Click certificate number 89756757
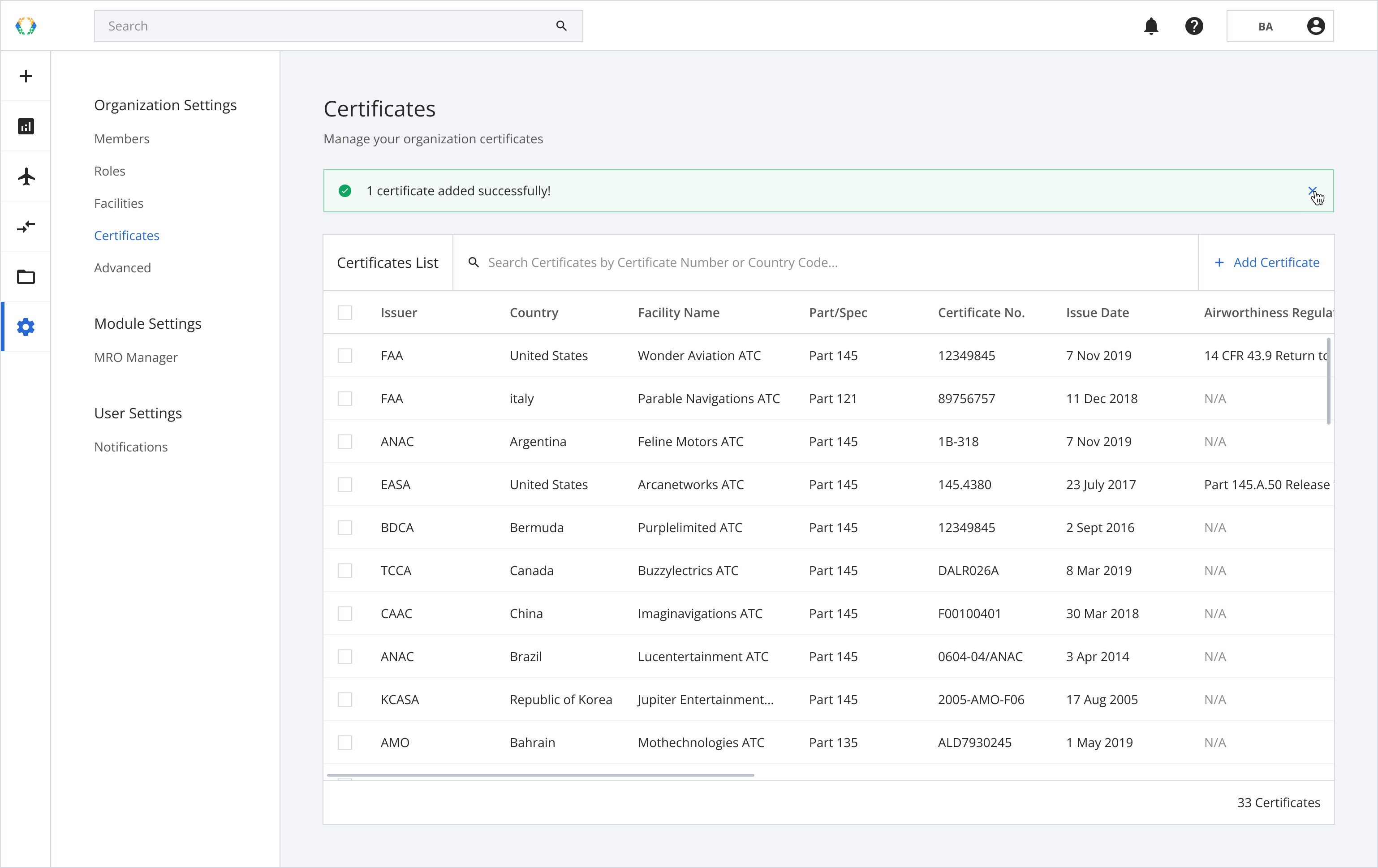 point(967,398)
